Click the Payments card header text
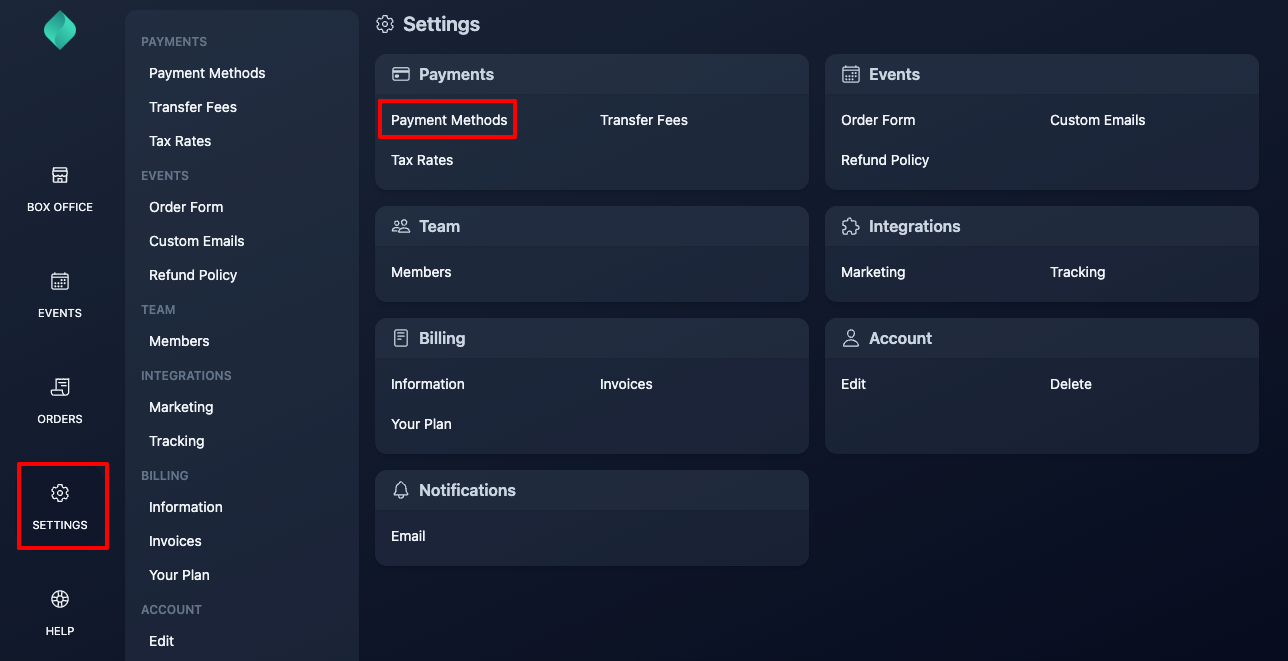The height and width of the screenshot is (661, 1288). pyautogui.click(x=456, y=74)
